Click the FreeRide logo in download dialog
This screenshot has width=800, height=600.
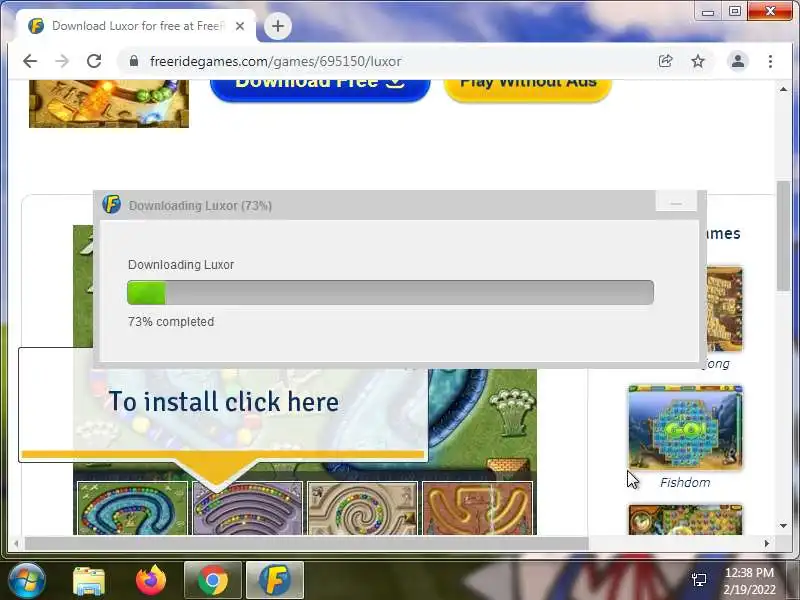(111, 204)
